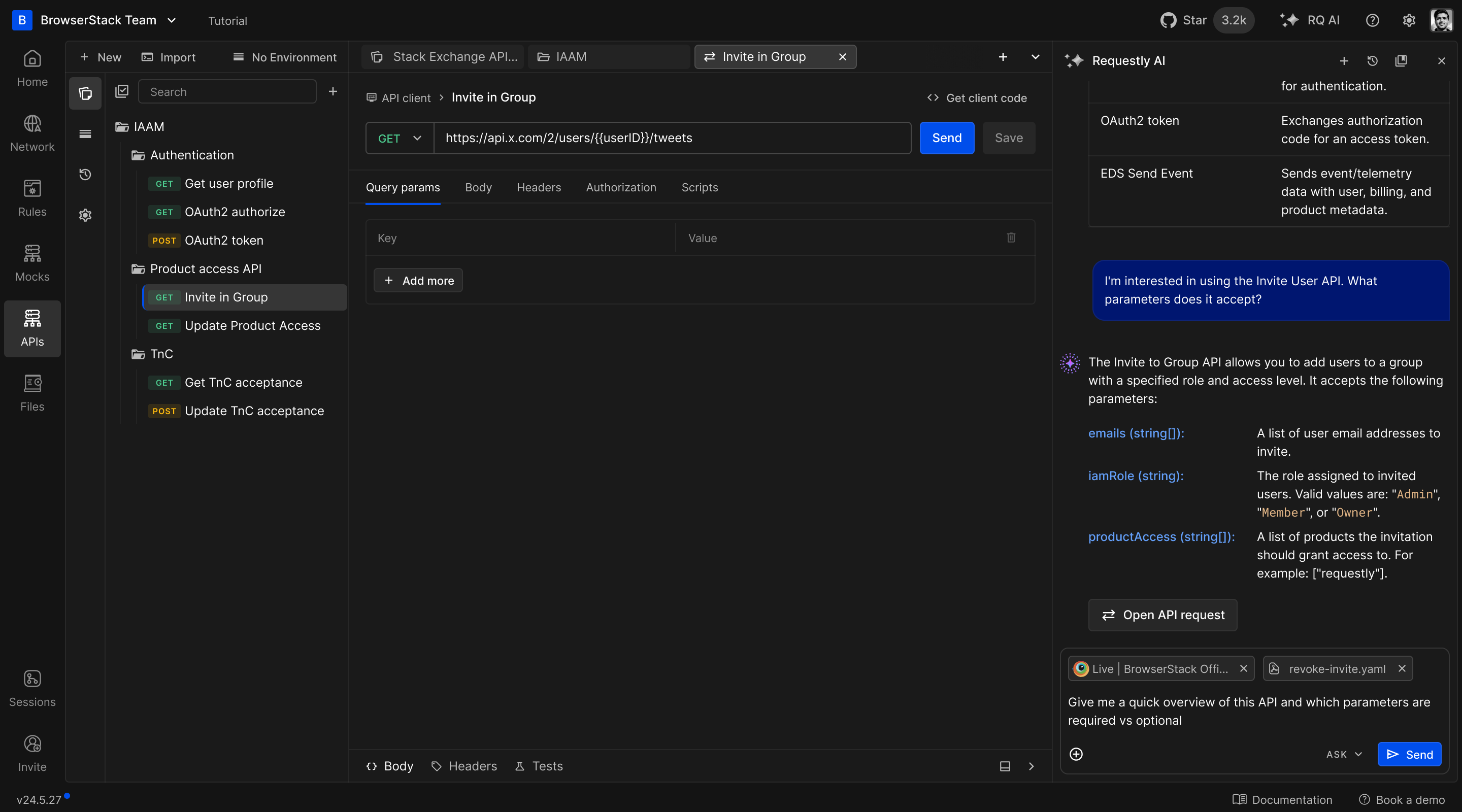Close the Invite in Group tab
The image size is (1462, 812).
click(x=842, y=57)
